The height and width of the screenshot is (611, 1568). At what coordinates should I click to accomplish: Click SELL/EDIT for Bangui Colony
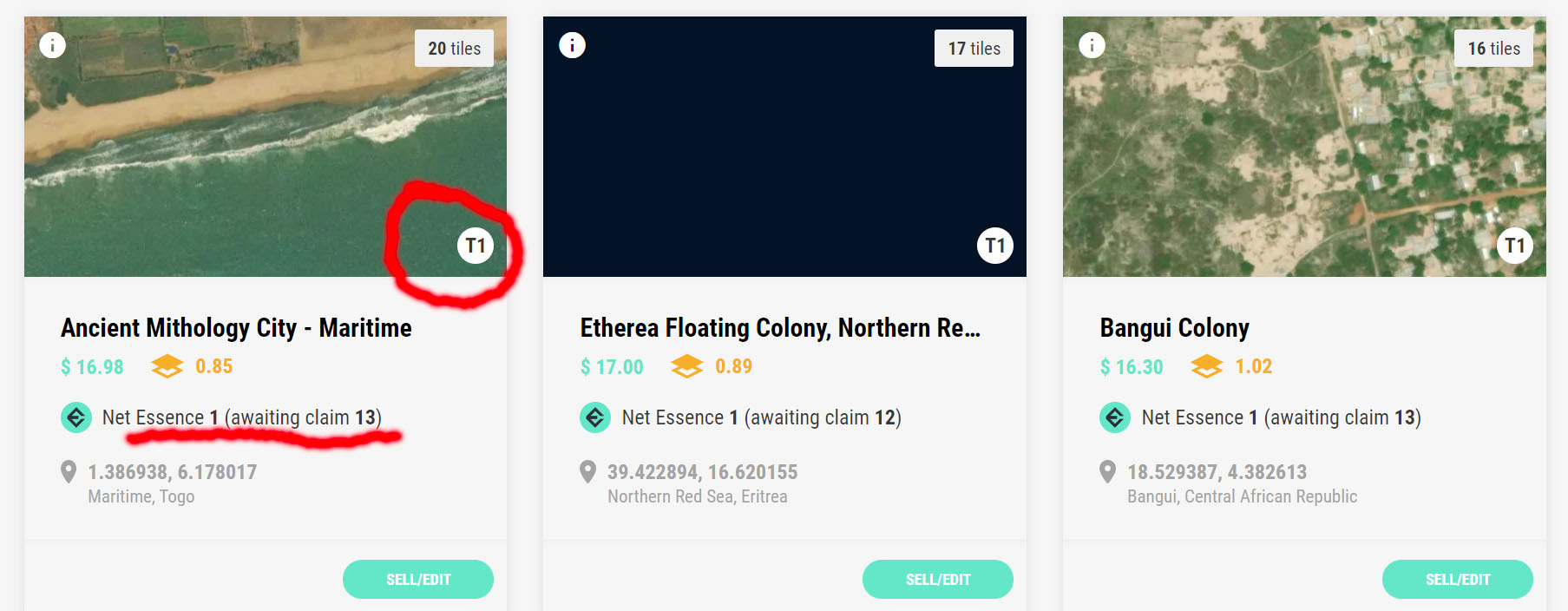point(1458,579)
